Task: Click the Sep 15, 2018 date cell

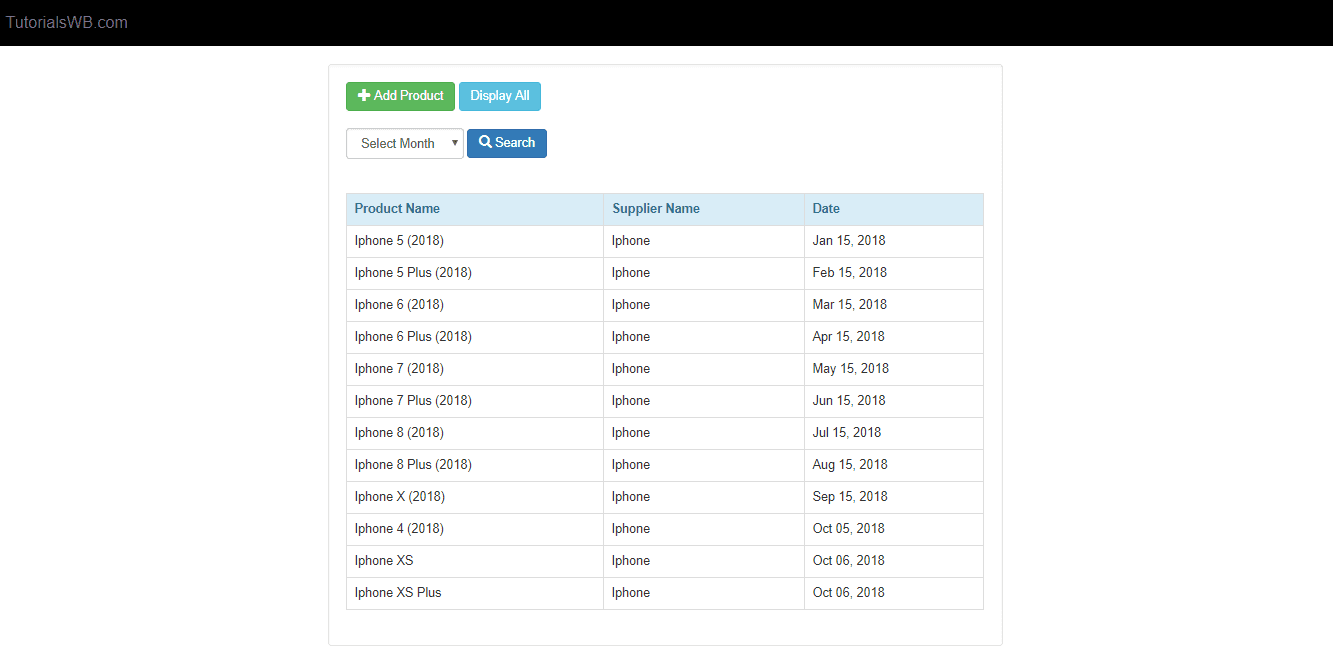Action: (x=894, y=497)
